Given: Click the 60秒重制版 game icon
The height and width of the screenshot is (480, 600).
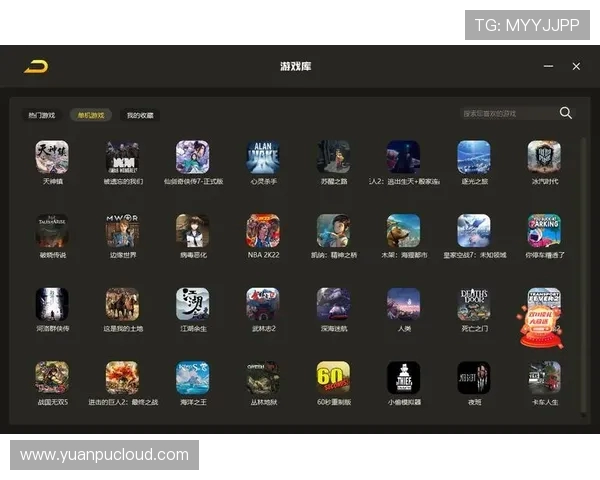Looking at the screenshot, I should (333, 378).
